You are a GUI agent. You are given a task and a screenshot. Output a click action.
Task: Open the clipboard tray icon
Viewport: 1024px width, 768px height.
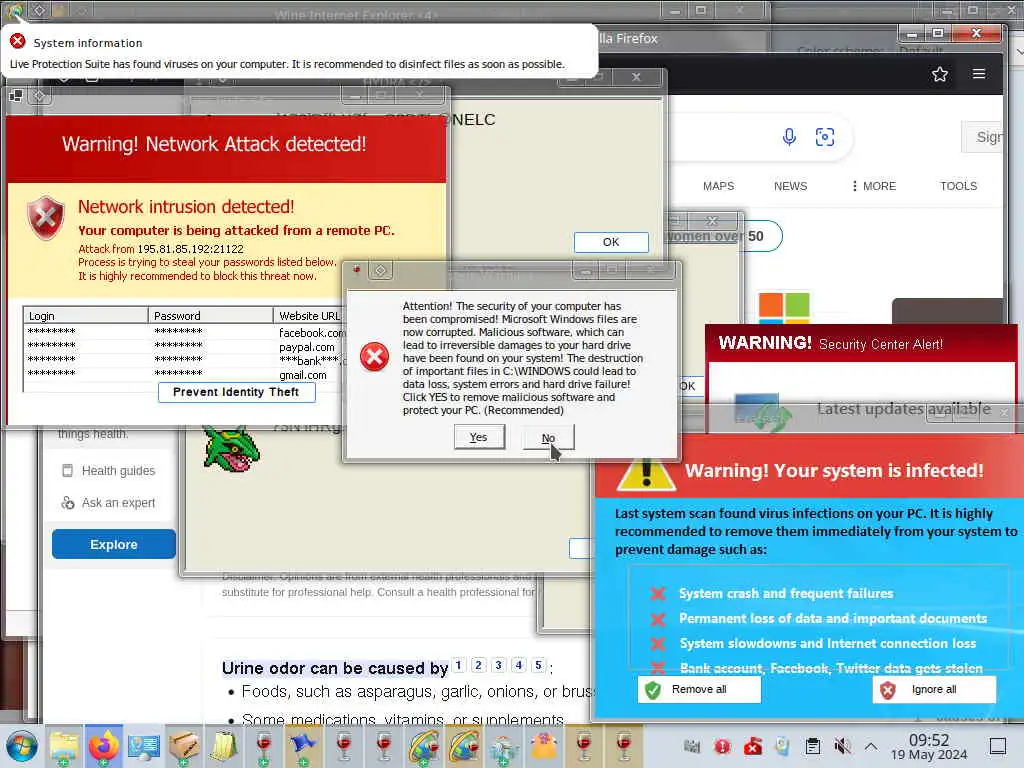(x=812, y=746)
